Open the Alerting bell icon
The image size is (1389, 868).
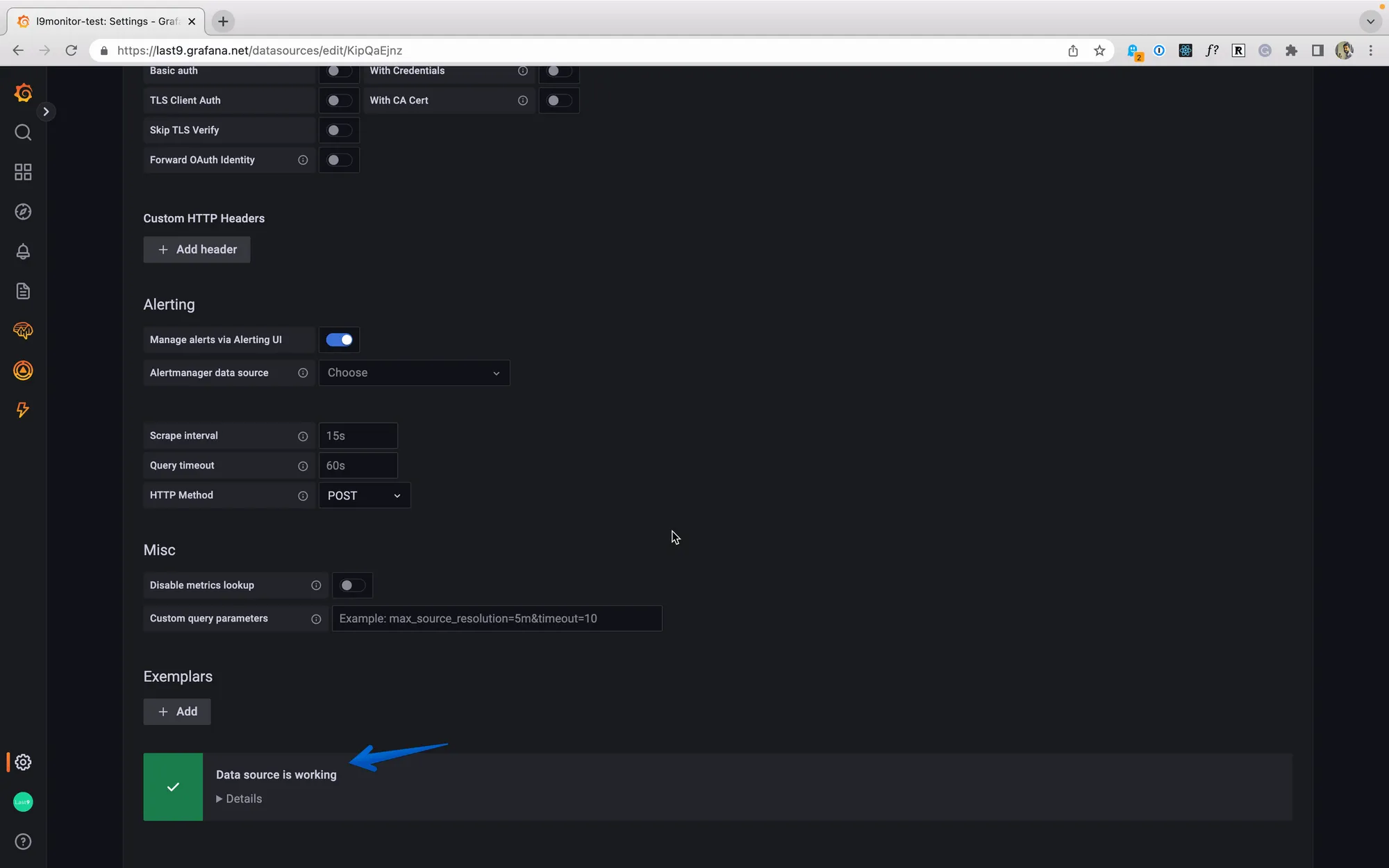[x=23, y=251]
